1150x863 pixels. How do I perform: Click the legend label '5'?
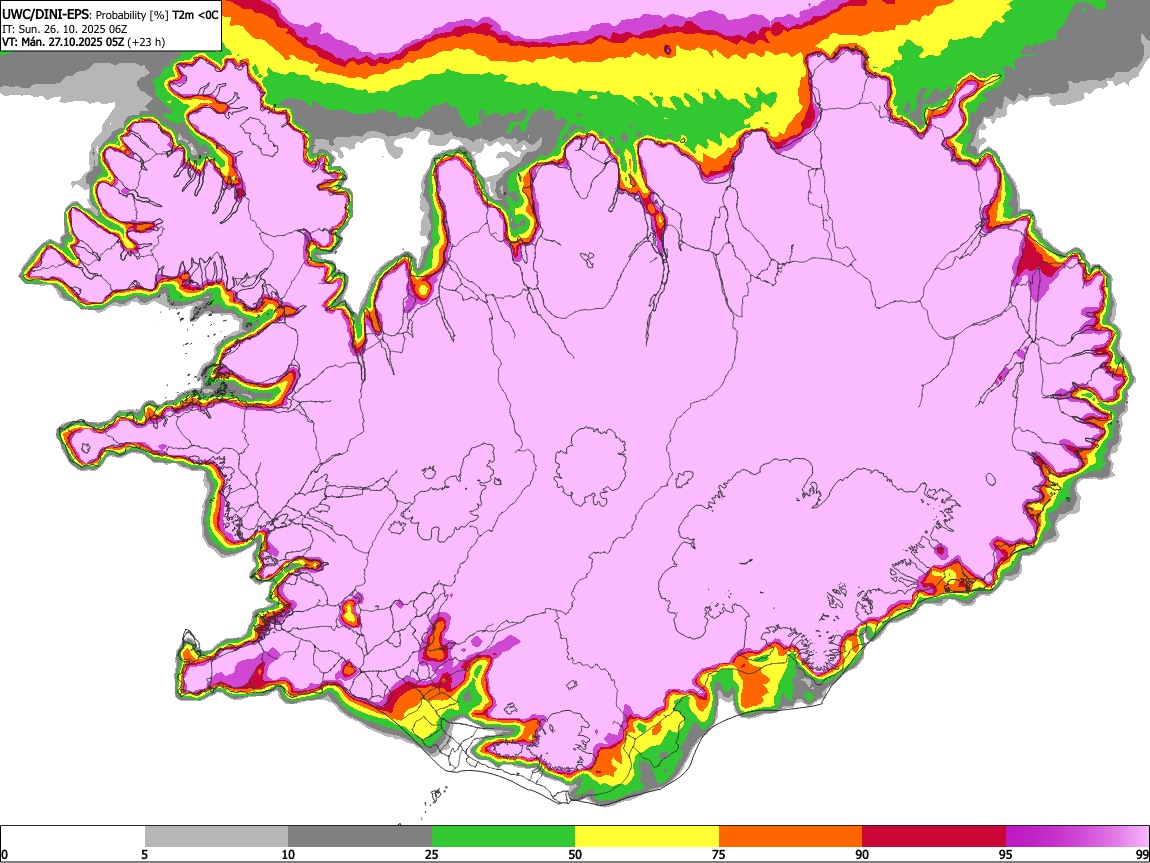(144, 855)
